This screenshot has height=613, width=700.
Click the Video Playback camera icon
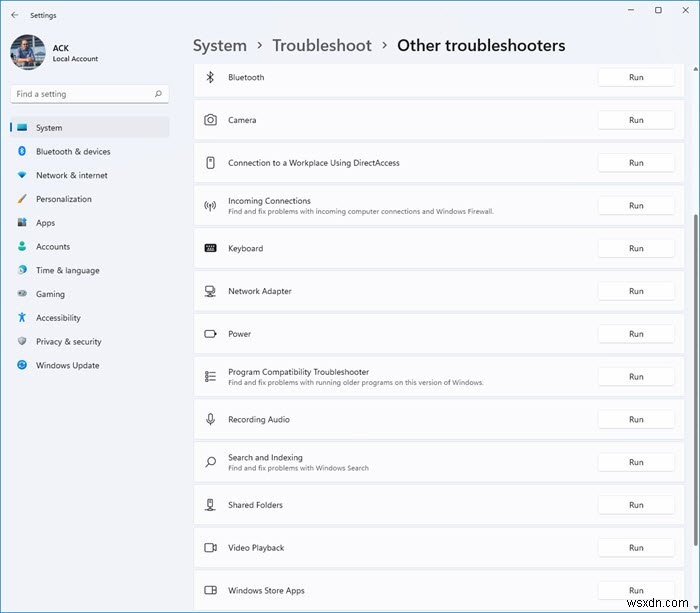pos(210,547)
